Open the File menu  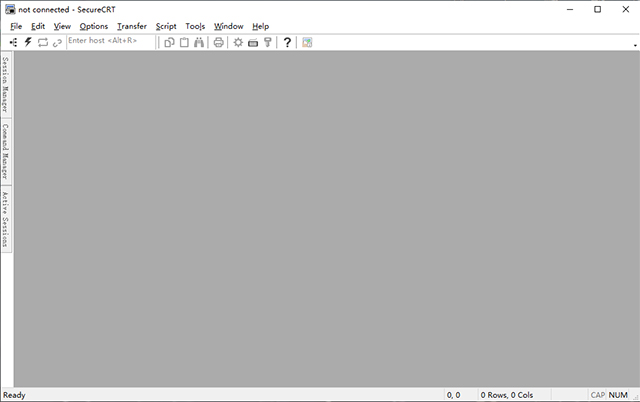16,27
